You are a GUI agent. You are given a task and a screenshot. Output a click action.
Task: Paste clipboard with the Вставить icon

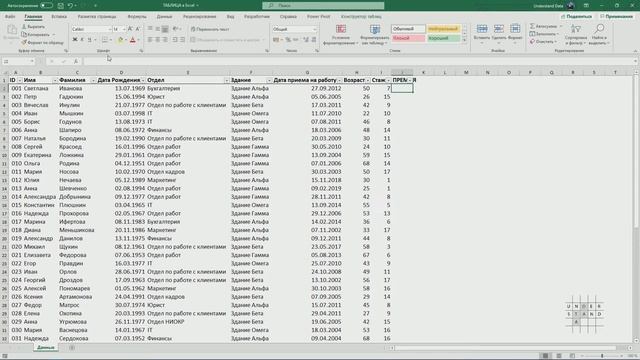[12, 33]
